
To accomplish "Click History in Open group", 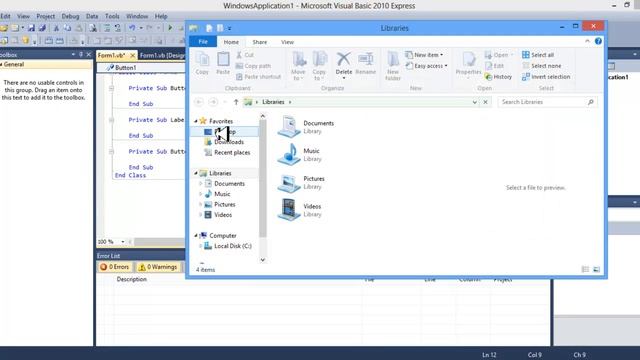I will coord(498,77).
